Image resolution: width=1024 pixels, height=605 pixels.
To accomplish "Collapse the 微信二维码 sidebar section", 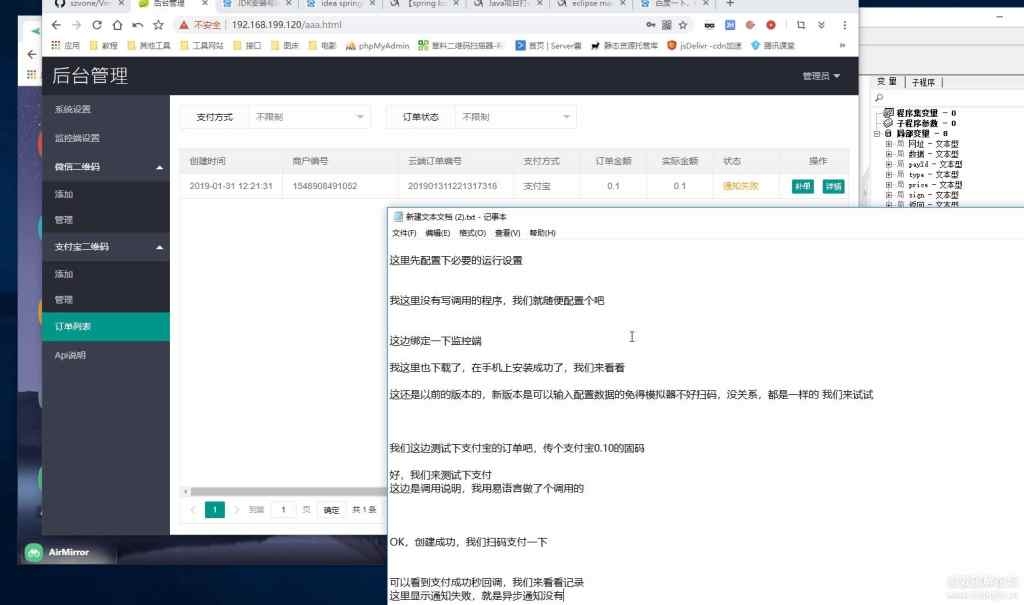I will coord(160,167).
